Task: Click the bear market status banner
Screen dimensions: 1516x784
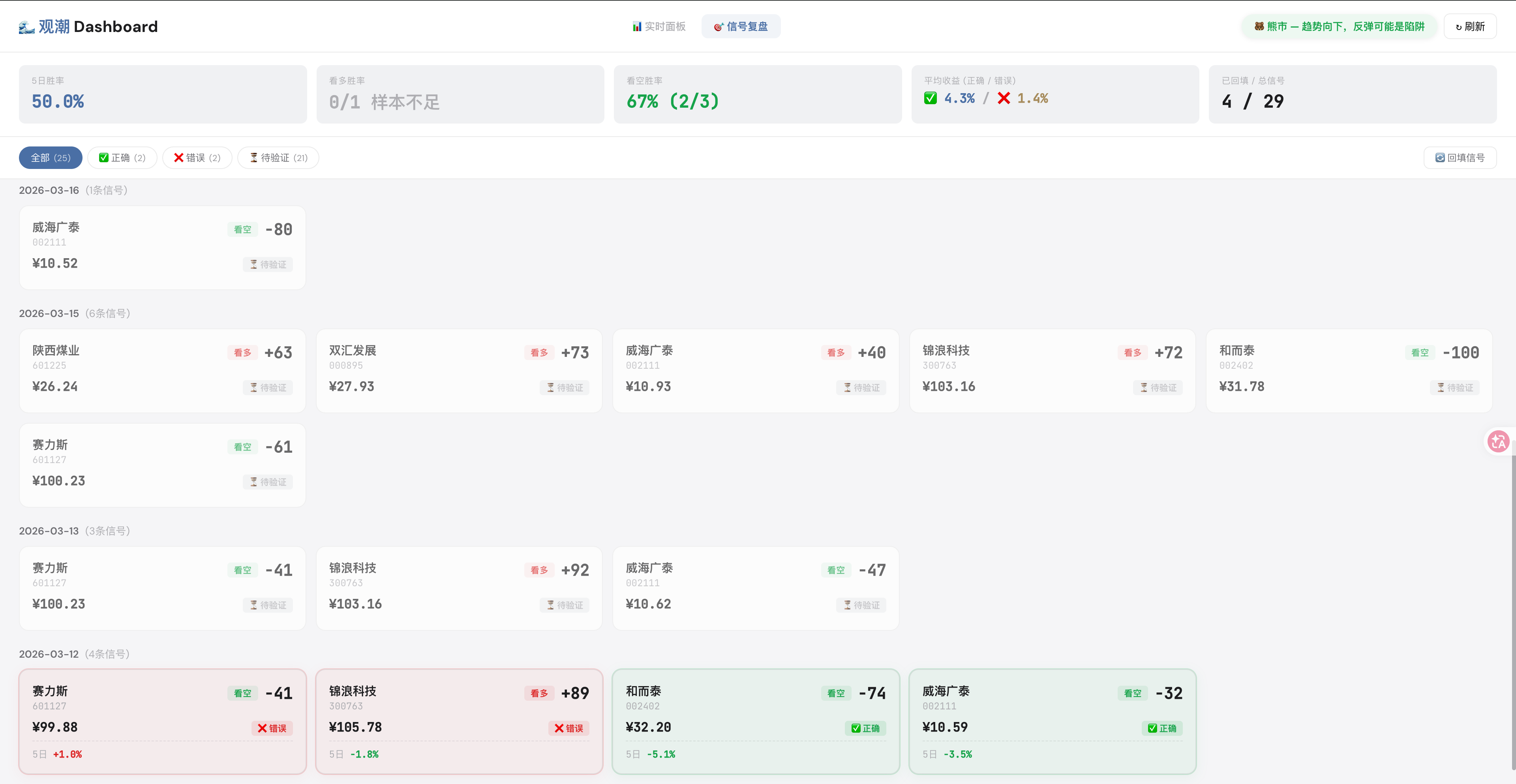Action: pyautogui.click(x=1339, y=26)
